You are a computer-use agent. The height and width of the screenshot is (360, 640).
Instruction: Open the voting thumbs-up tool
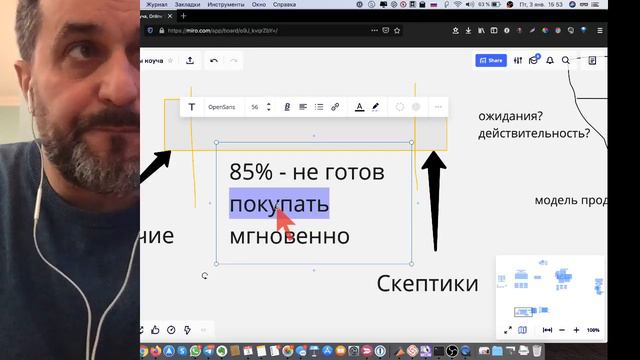pyautogui.click(x=155, y=330)
